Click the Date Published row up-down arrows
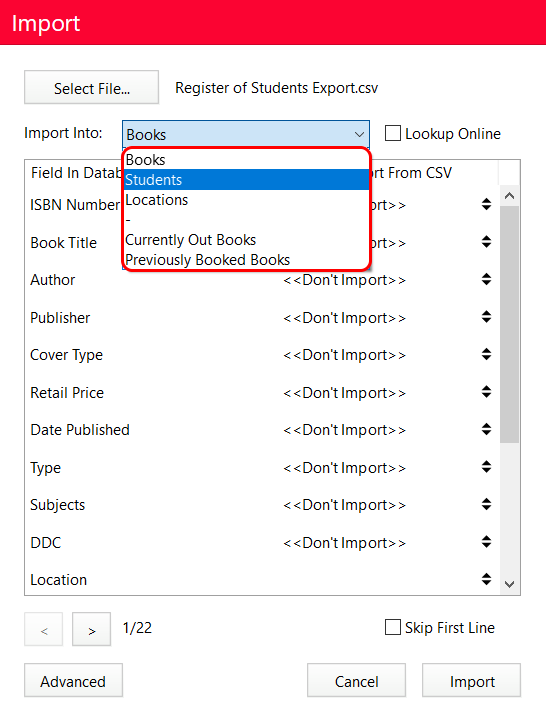 pos(486,429)
